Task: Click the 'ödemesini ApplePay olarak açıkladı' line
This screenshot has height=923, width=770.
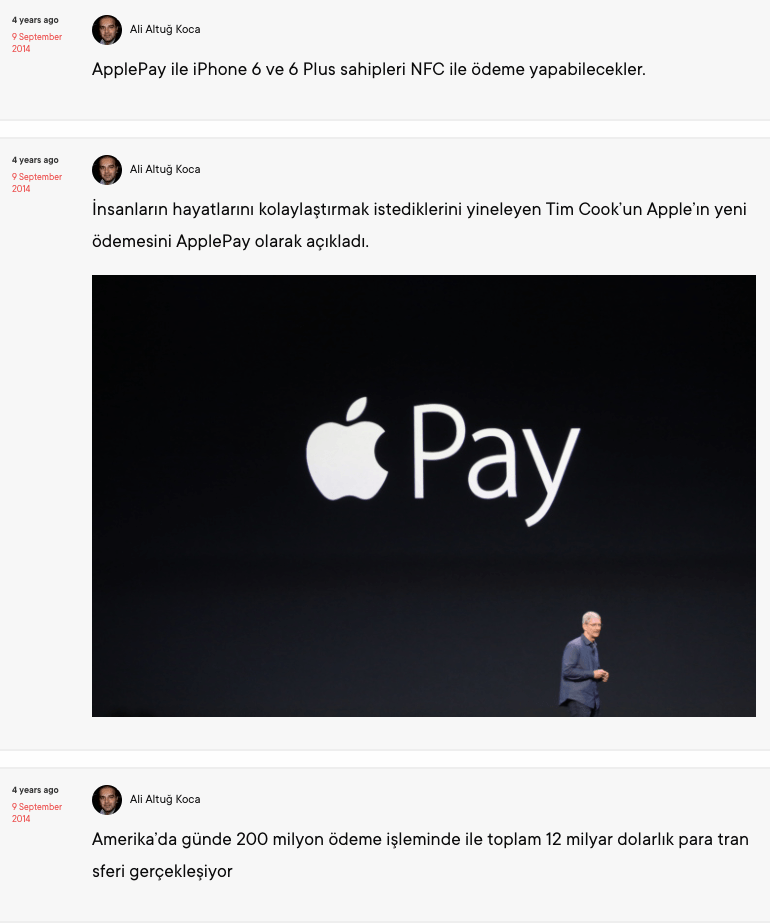Action: pyautogui.click(x=230, y=241)
